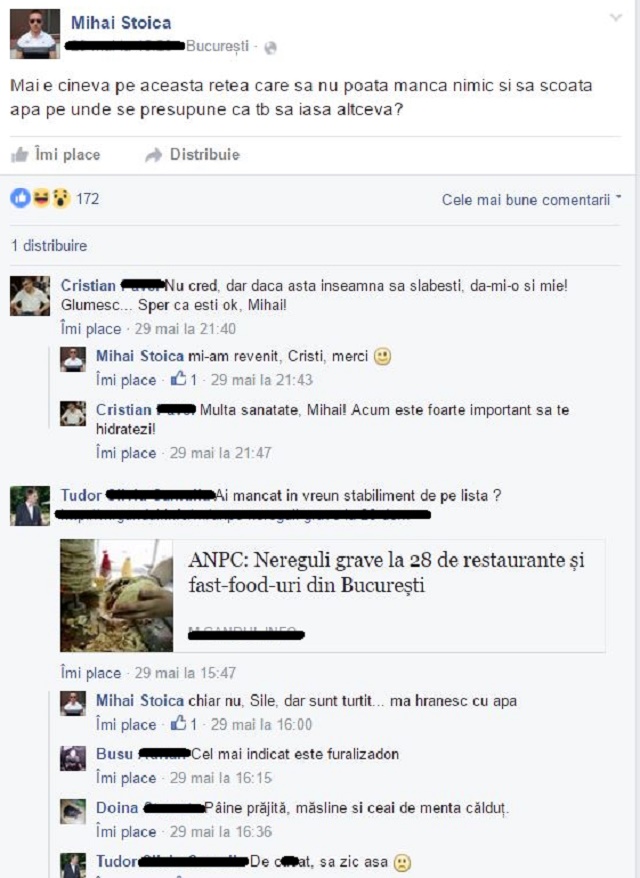
Task: Click the ANPC article food thumbnail
Action: pos(116,596)
